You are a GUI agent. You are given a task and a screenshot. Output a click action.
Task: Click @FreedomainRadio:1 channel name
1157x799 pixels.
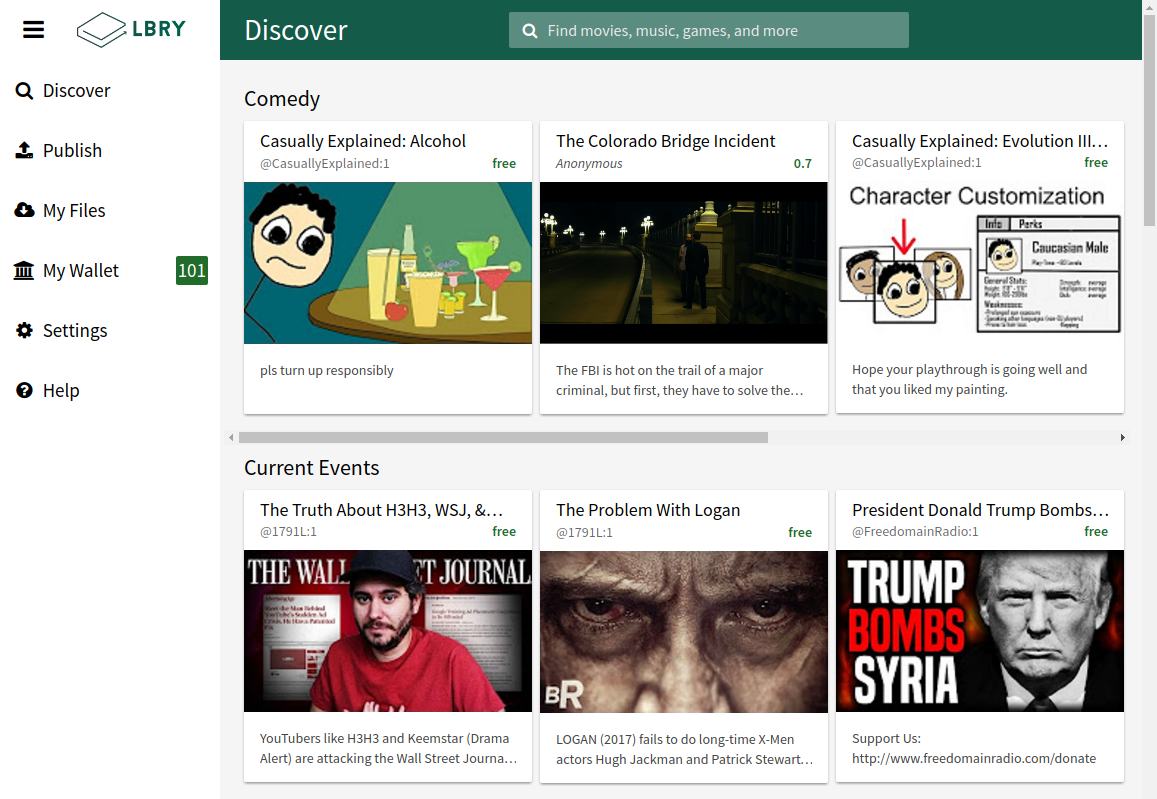(915, 532)
